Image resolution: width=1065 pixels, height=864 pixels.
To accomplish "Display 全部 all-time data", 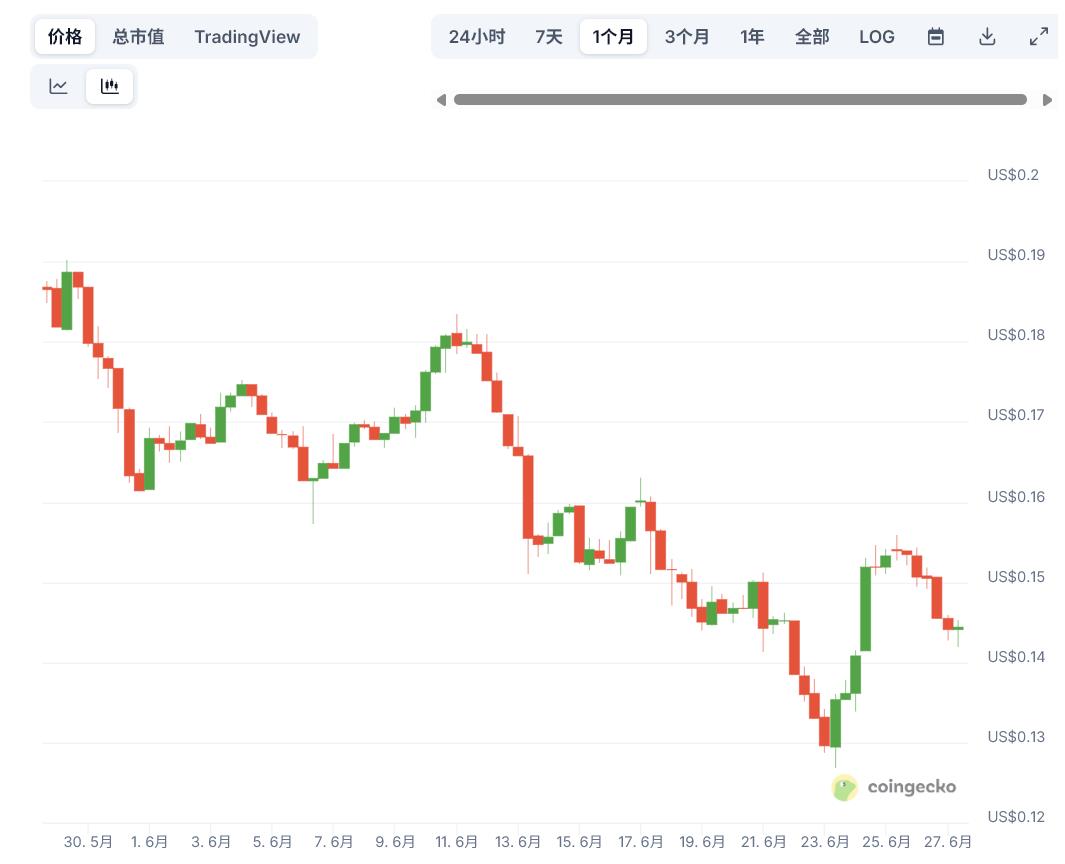I will (x=812, y=37).
